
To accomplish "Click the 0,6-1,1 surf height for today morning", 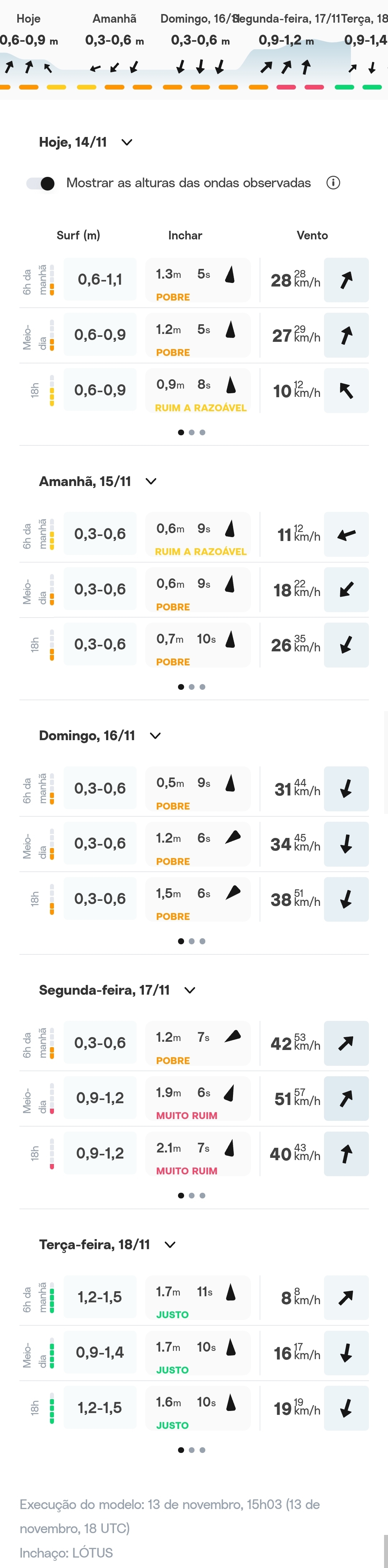I will point(100,280).
